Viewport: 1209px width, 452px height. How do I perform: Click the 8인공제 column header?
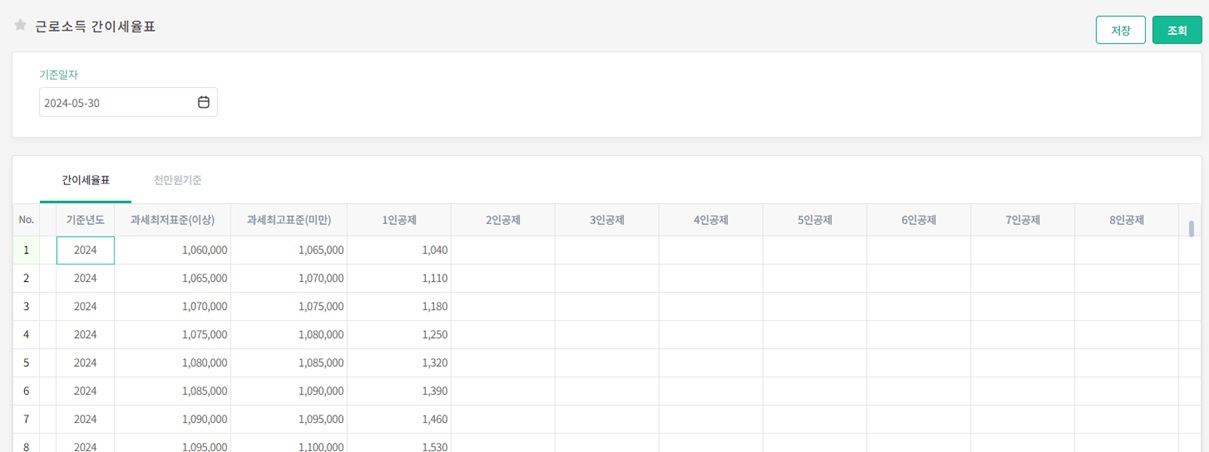(1126, 220)
